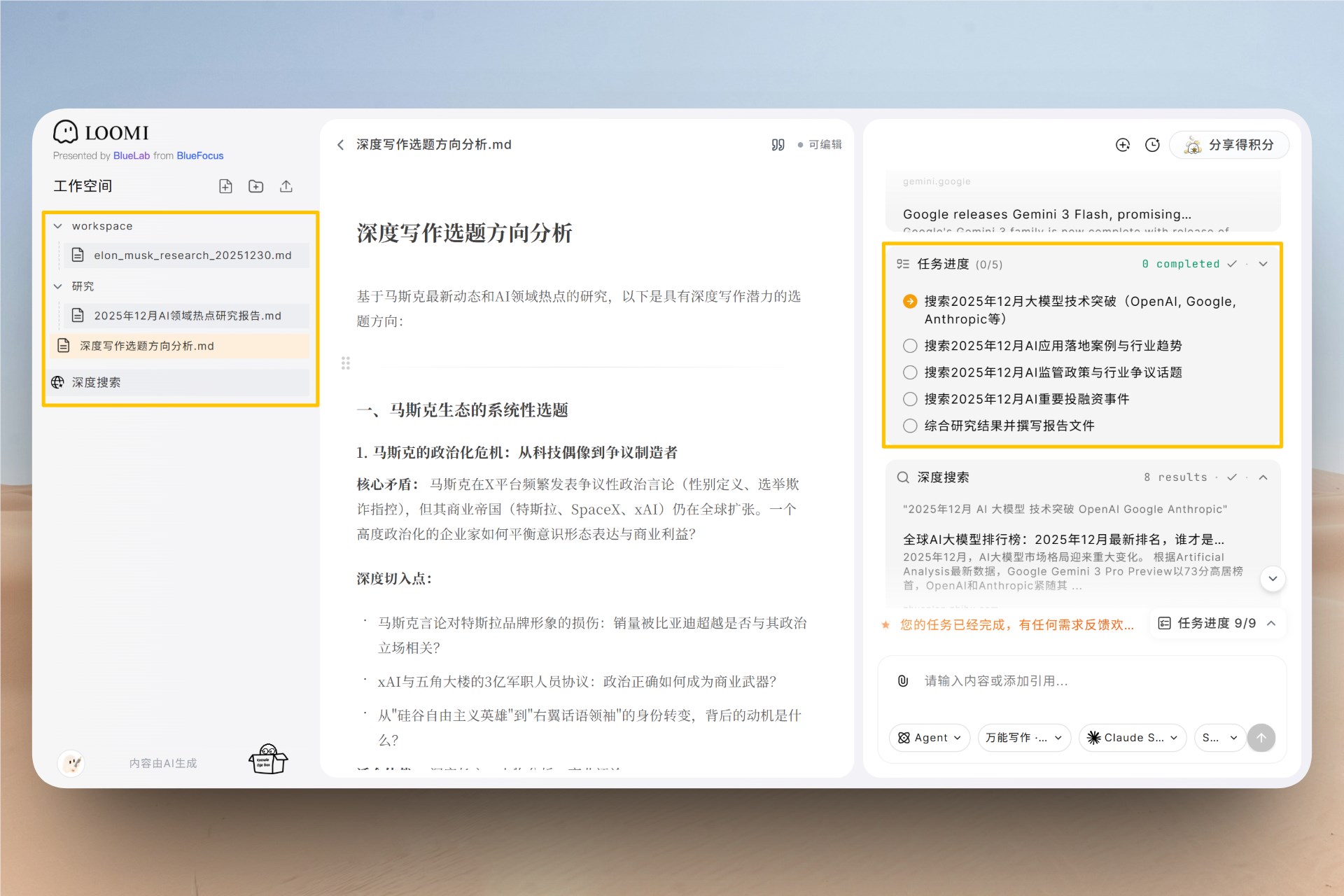Mark the 综合研究结果并撰写报告文件 task circle
This screenshot has width=1344, height=896.
910,425
